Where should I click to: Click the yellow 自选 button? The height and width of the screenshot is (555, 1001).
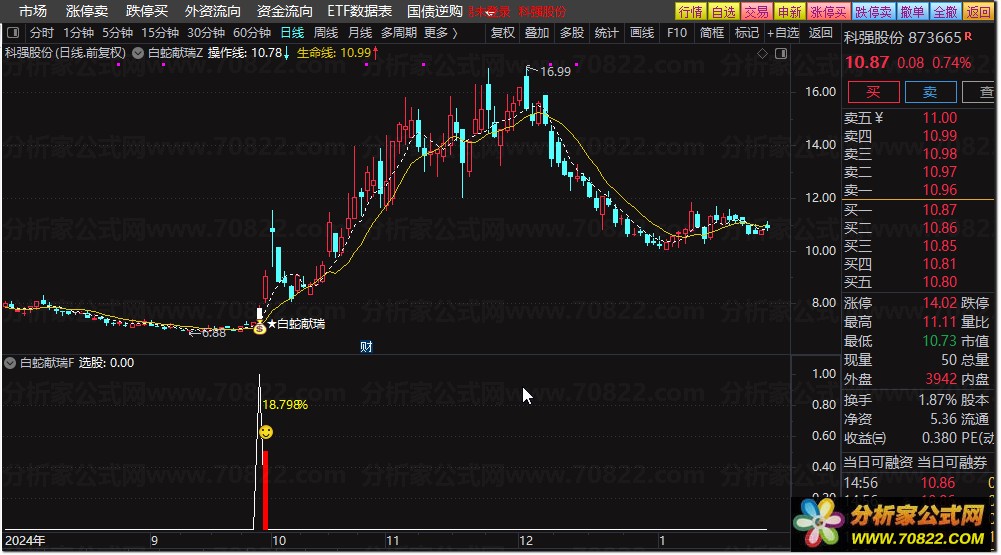pos(724,11)
